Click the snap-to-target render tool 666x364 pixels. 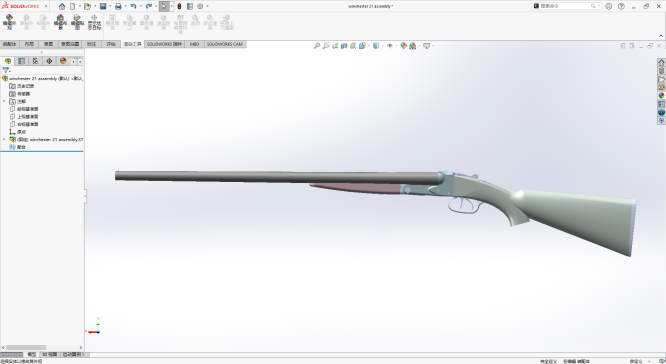tap(94, 22)
